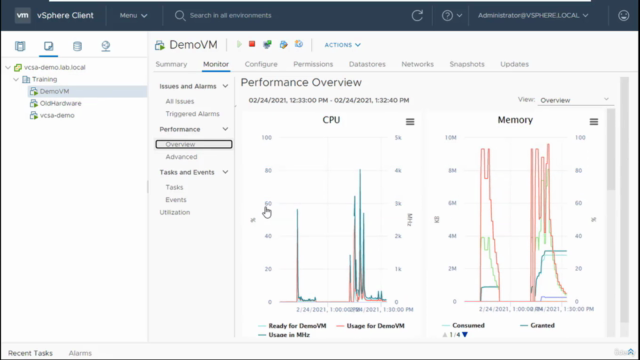The width and height of the screenshot is (640, 360).
Task: Toggle Ready for DemoVM legend series
Action: pyautogui.click(x=292, y=326)
